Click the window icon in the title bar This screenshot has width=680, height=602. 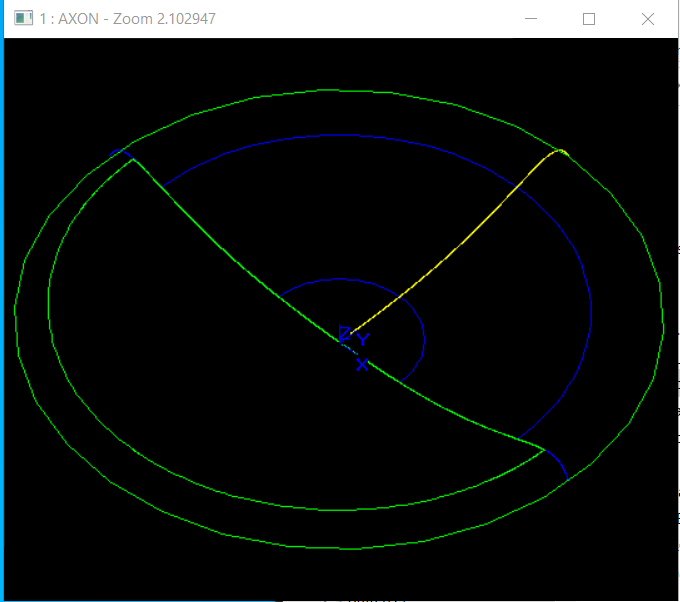click(x=21, y=19)
